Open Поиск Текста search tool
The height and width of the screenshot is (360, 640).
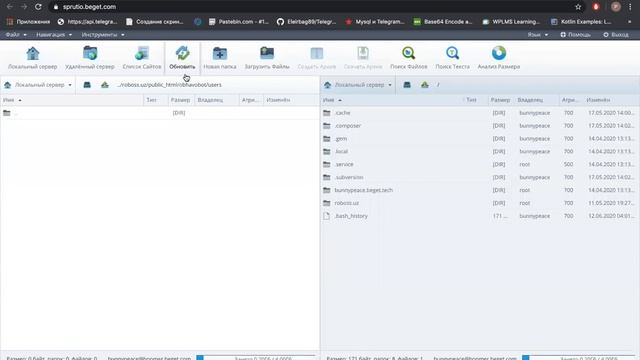click(452, 58)
